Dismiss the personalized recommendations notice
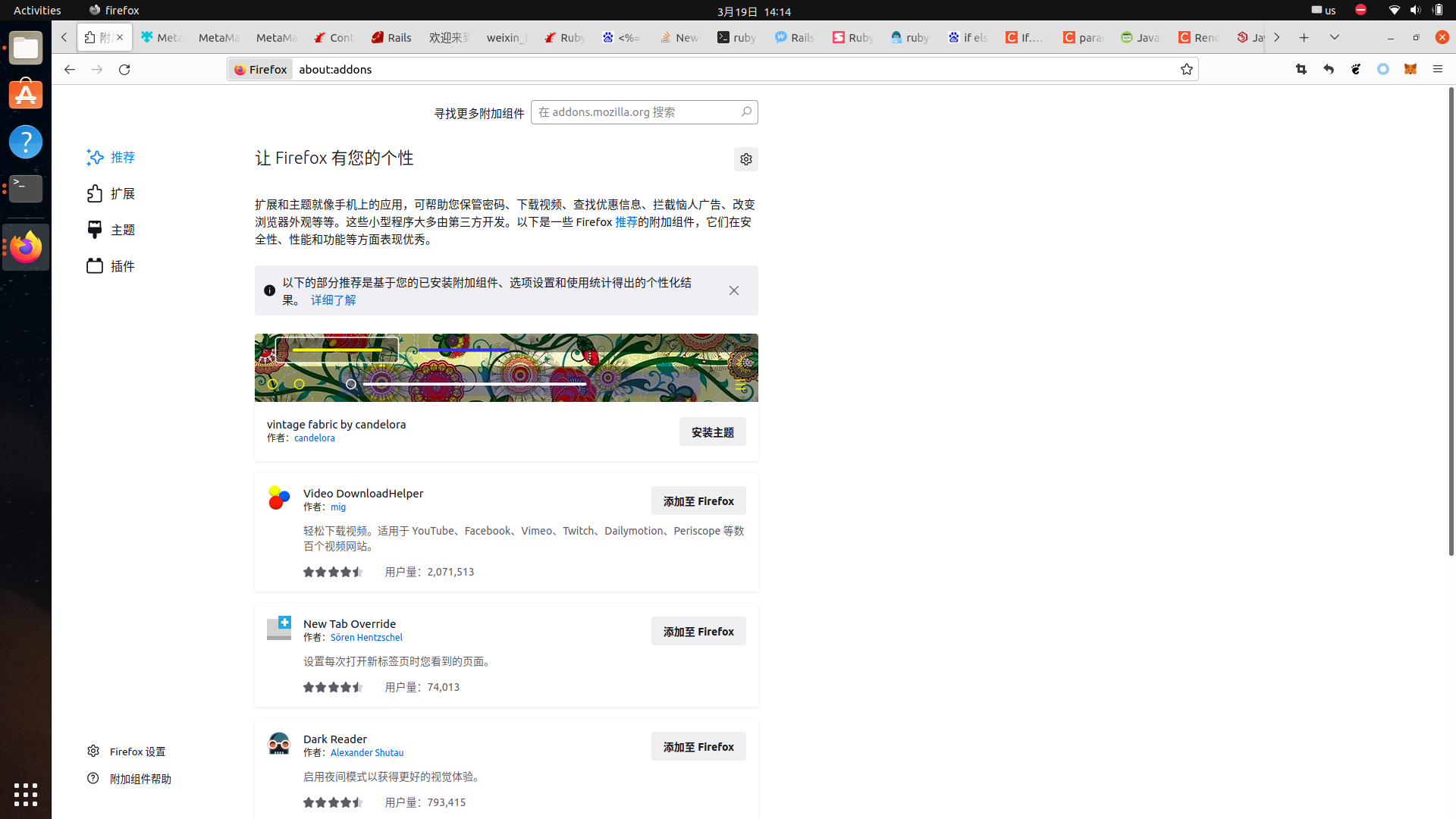1456x819 pixels. click(x=733, y=290)
